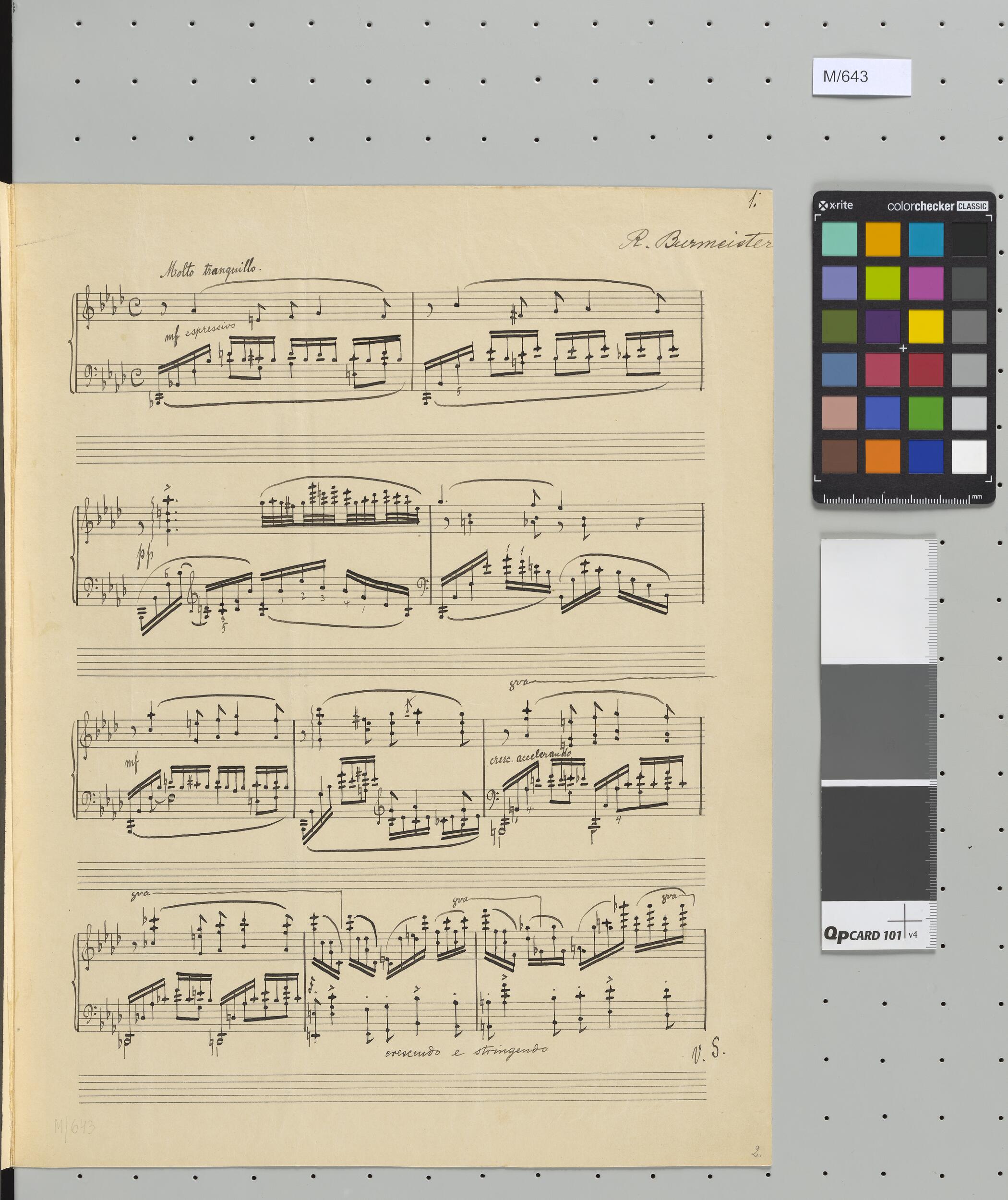This screenshot has width=1008, height=1200.
Task: Click the brown swatch at the colorchecker's bottom left
Action: click(839, 456)
